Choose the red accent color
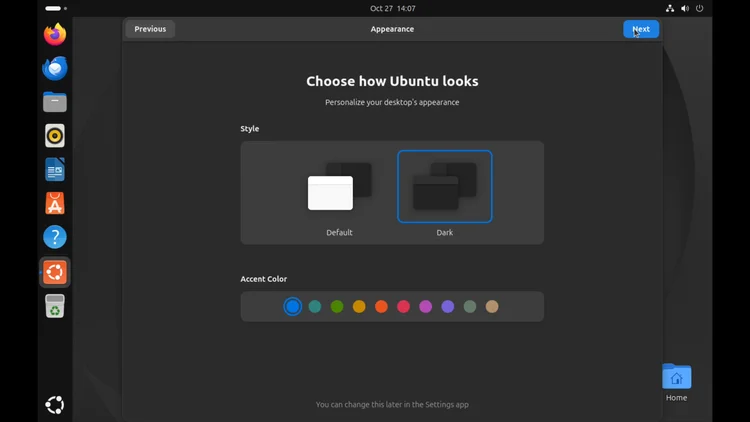Viewport: 750px width, 422px height. coord(403,306)
